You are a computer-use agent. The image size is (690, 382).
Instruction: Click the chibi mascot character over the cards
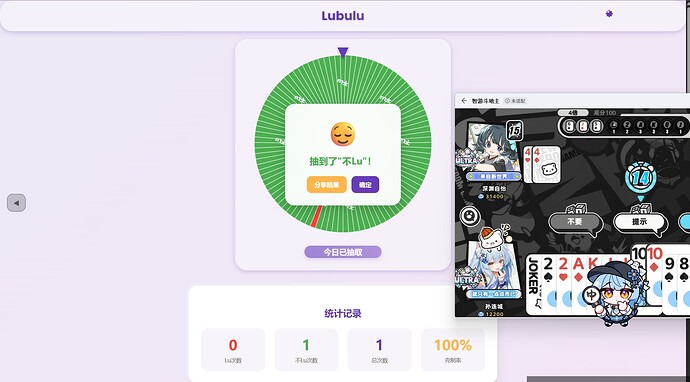tap(616, 293)
